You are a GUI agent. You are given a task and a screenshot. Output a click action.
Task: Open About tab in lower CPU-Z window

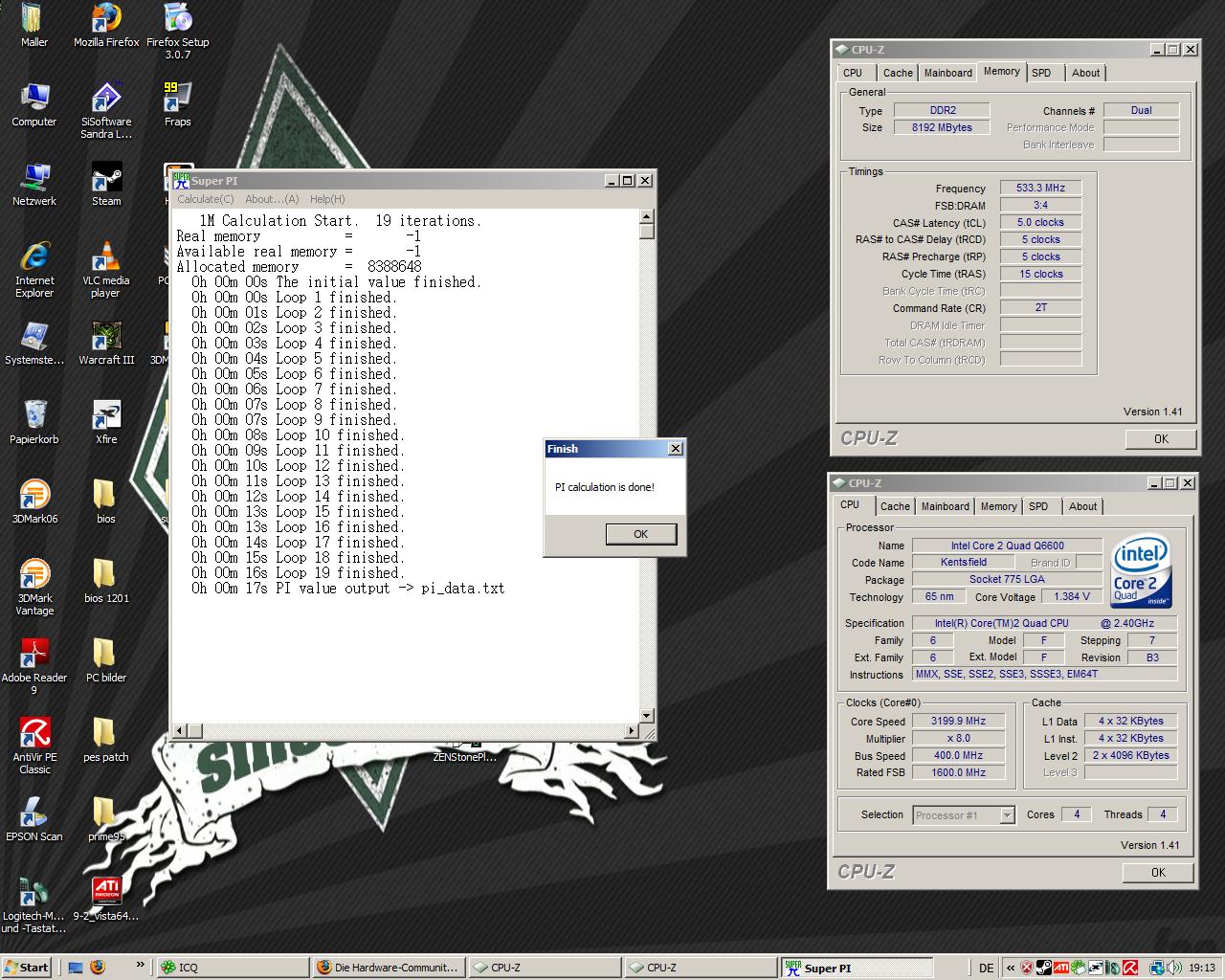(1082, 506)
